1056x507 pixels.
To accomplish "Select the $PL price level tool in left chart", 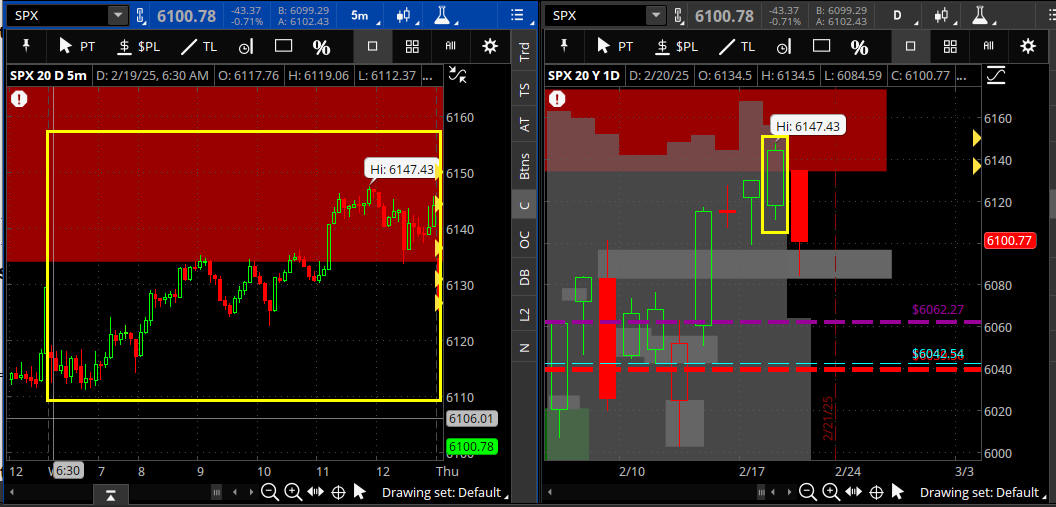I will pyautogui.click(x=139, y=46).
